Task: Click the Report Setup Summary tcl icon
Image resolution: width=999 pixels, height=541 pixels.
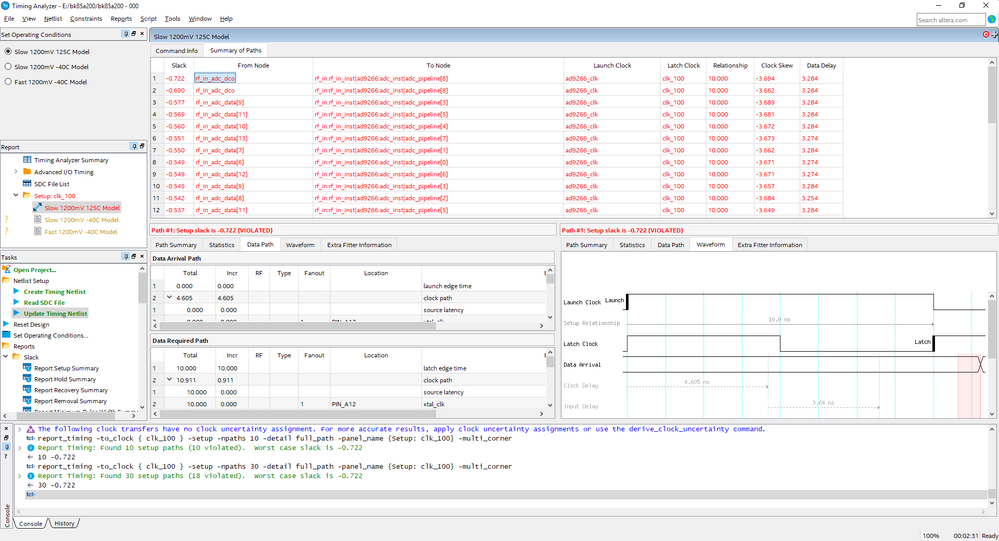Action: (27, 368)
